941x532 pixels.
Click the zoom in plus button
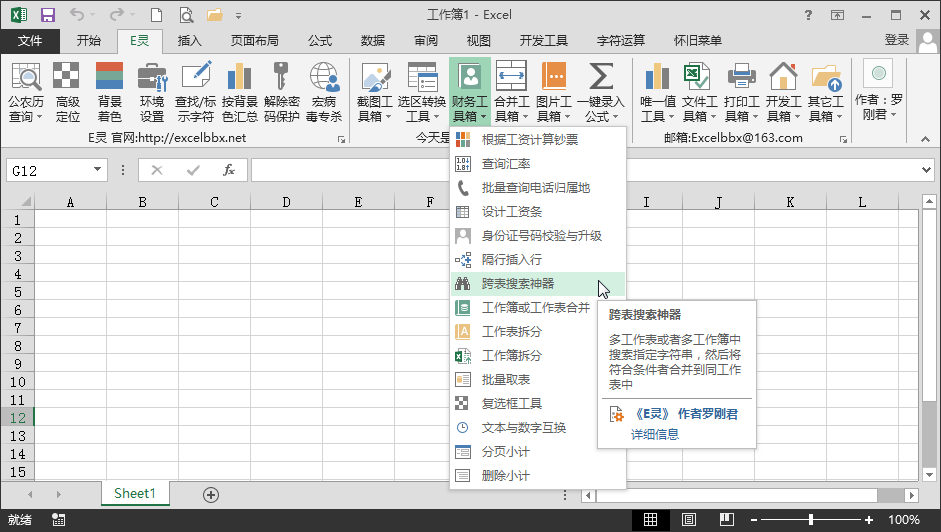point(868,519)
